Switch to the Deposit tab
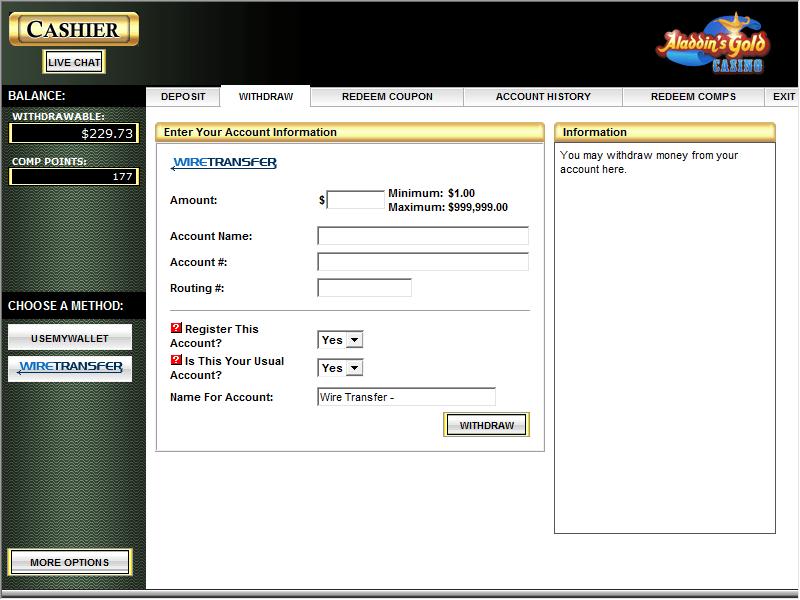 click(183, 97)
